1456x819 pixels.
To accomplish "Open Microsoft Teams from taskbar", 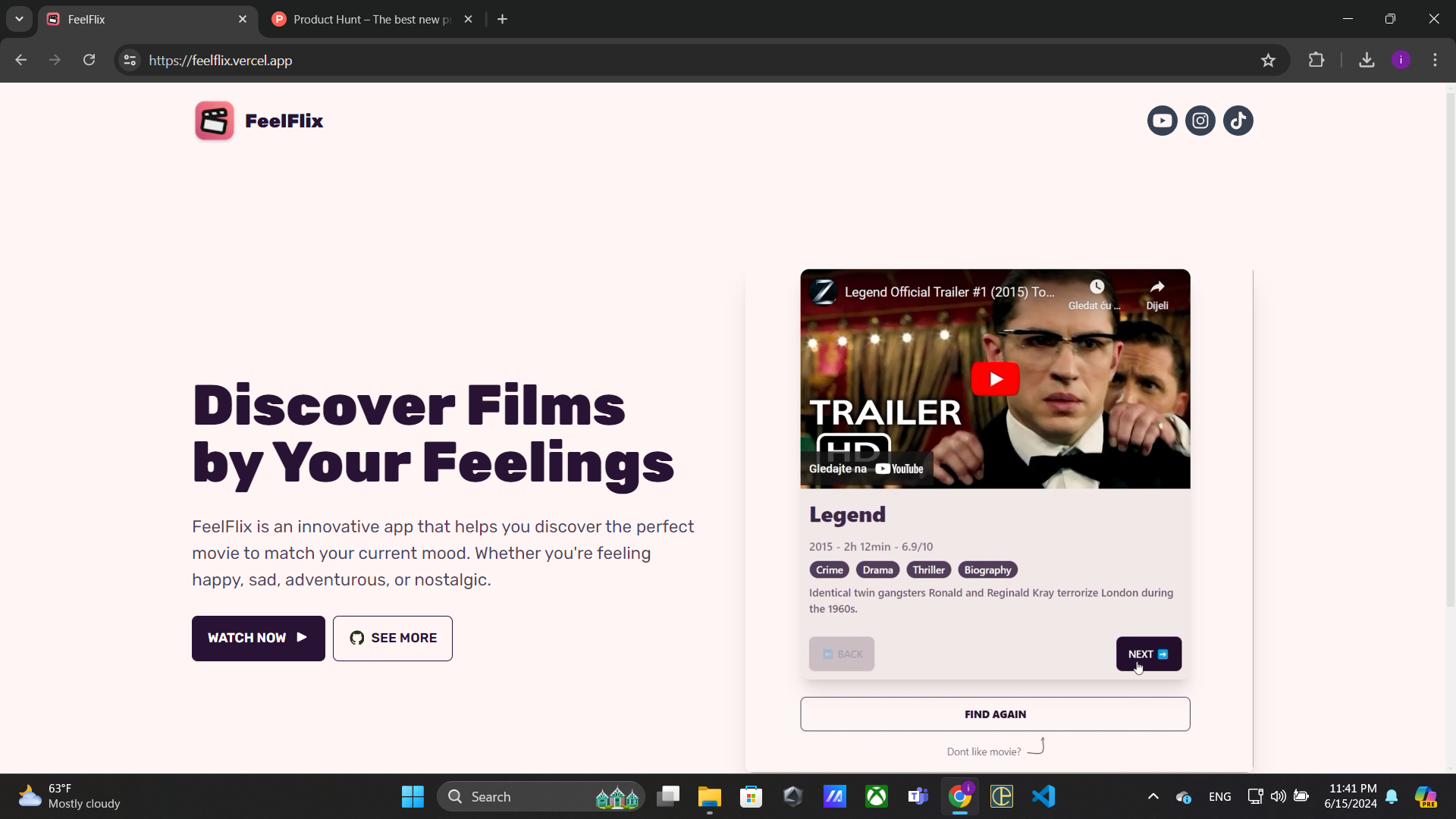I will pos(918,796).
